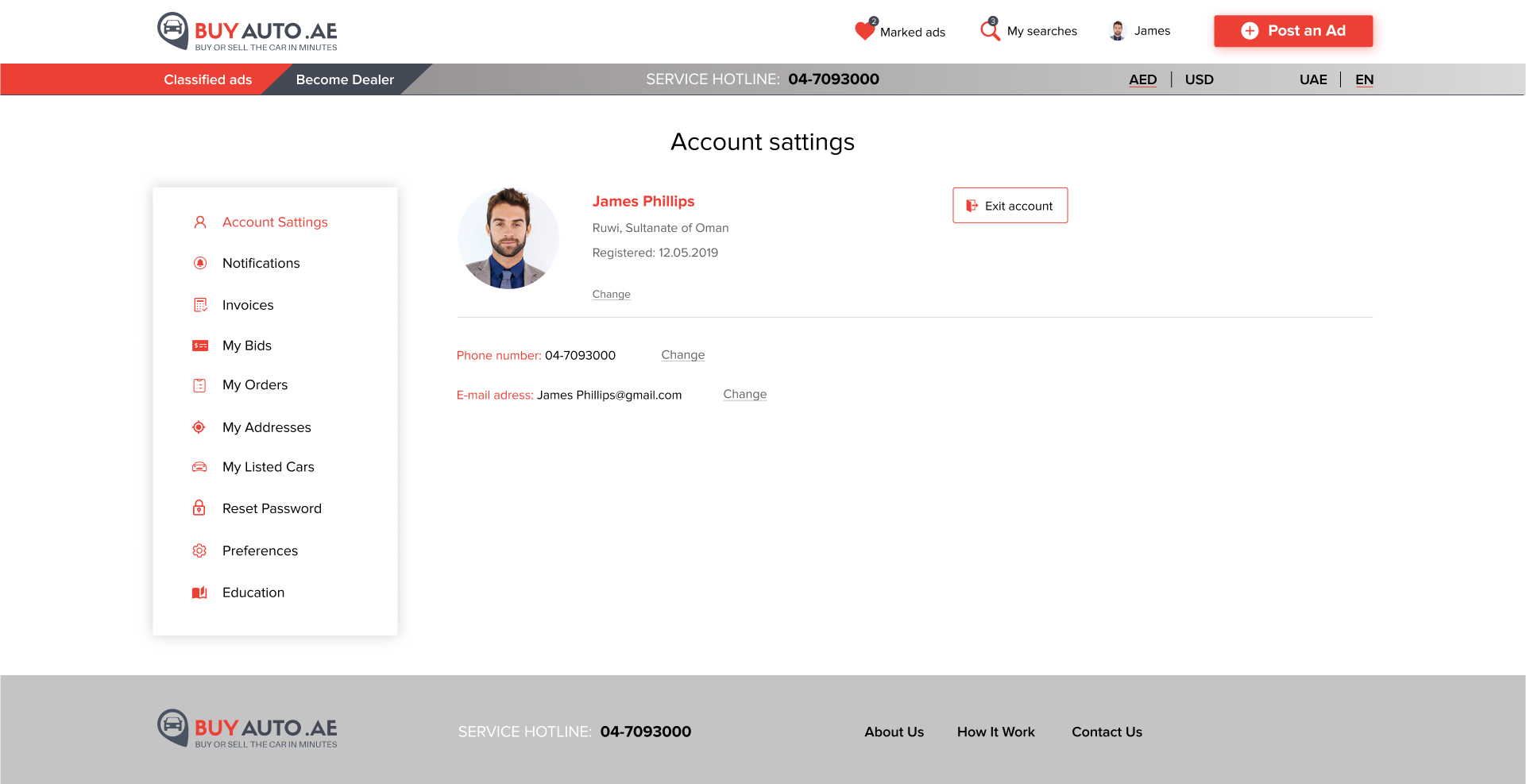Open My searches link
This screenshot has height=784, width=1526.
point(1042,31)
